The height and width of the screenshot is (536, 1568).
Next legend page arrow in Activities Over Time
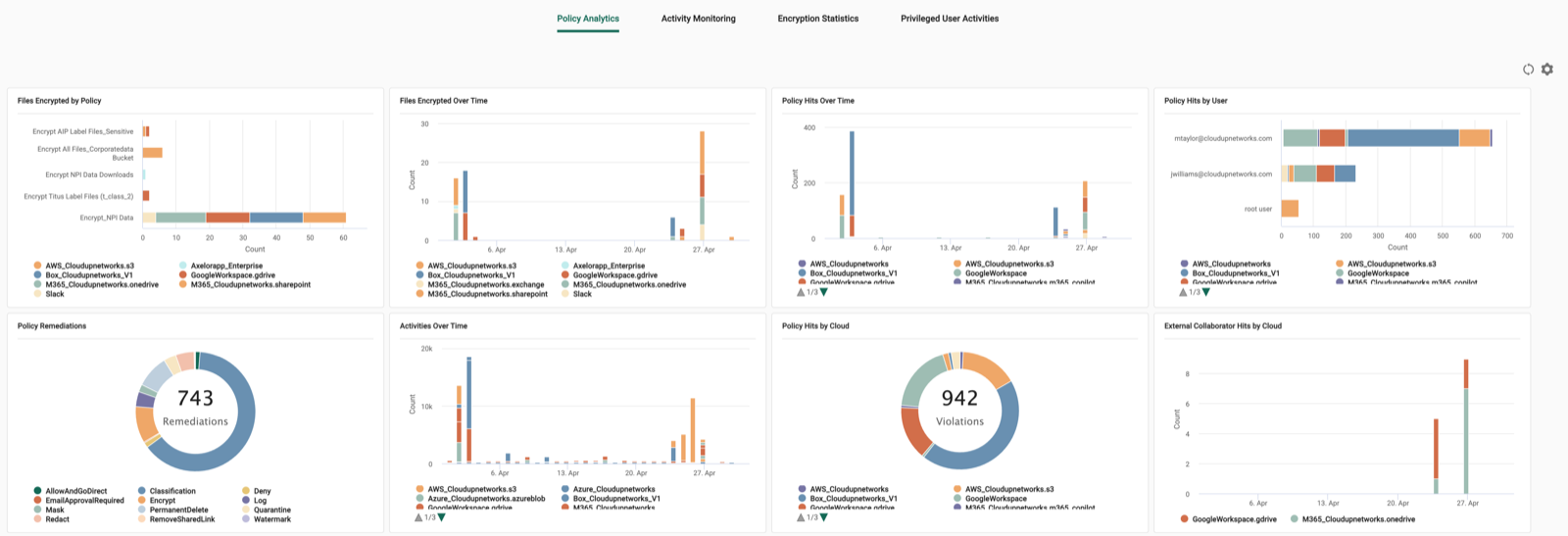(x=441, y=517)
